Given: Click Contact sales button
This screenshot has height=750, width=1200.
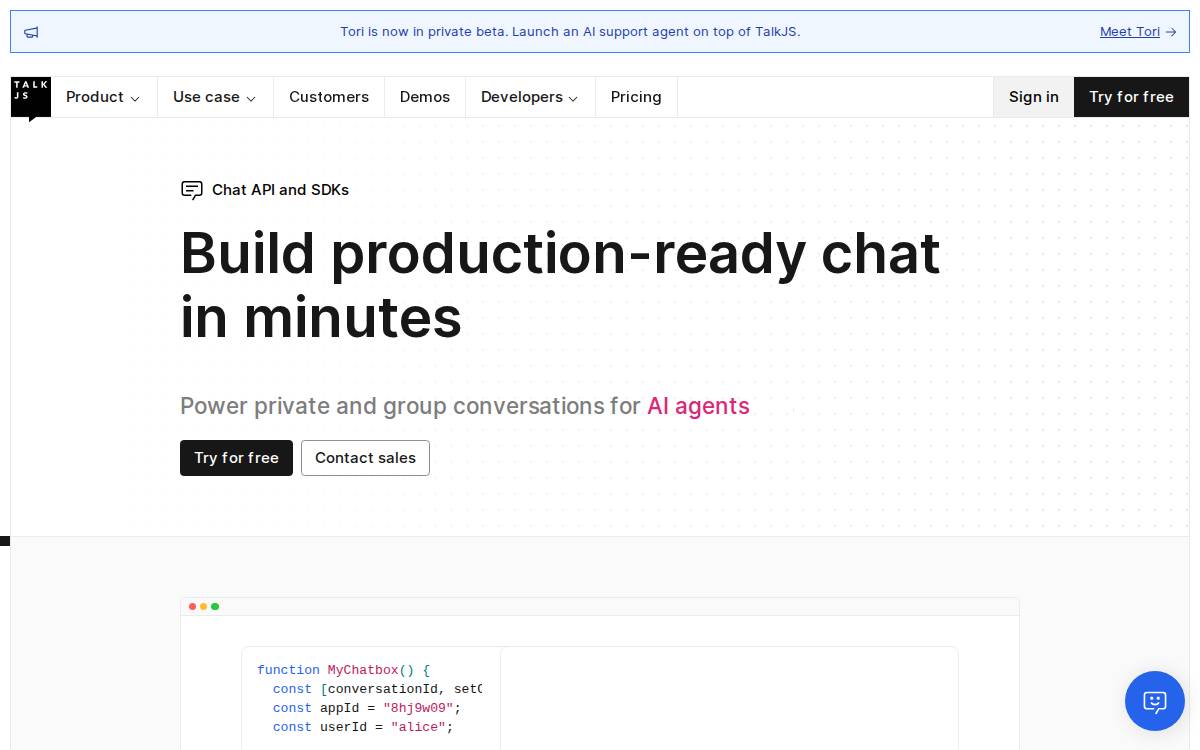Looking at the screenshot, I should pyautogui.click(x=365, y=458).
